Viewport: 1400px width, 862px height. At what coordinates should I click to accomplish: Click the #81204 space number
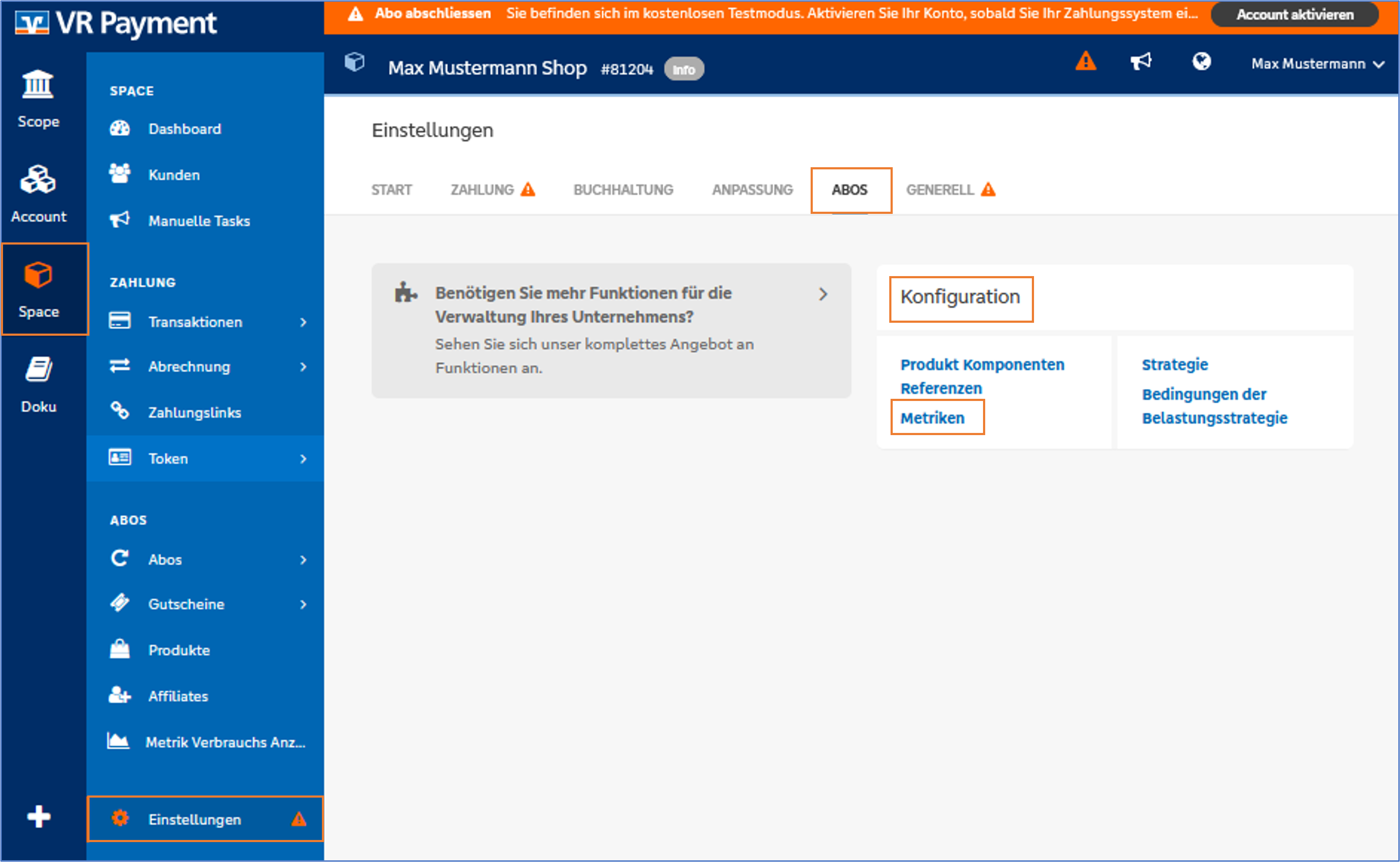click(627, 69)
